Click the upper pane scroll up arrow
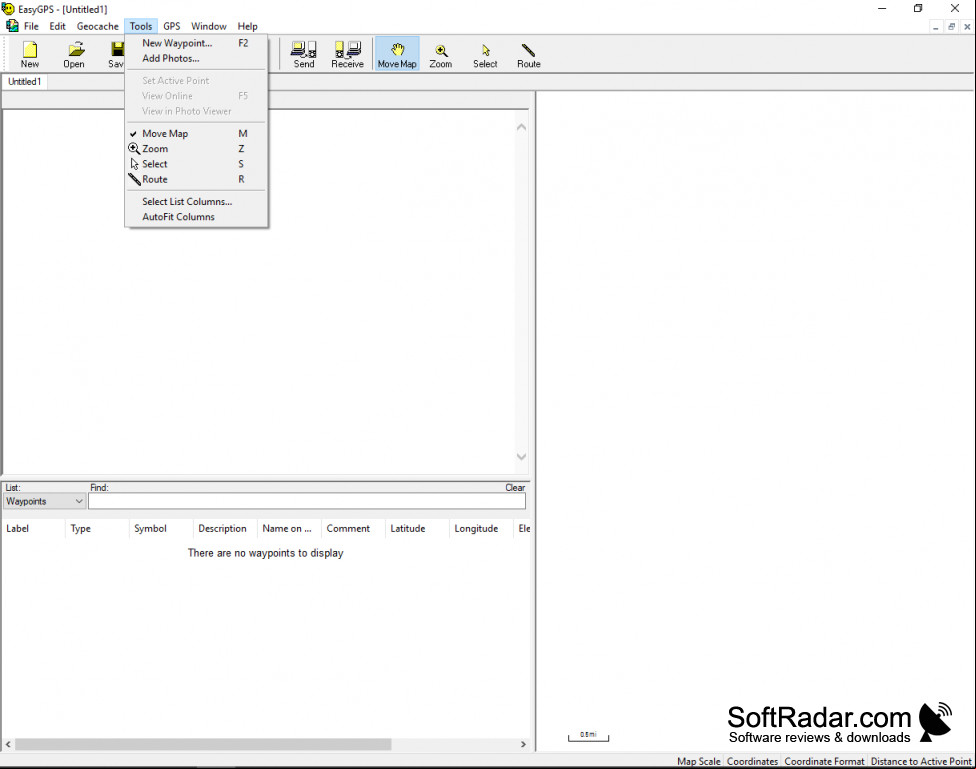This screenshot has width=976, height=769. 522,127
